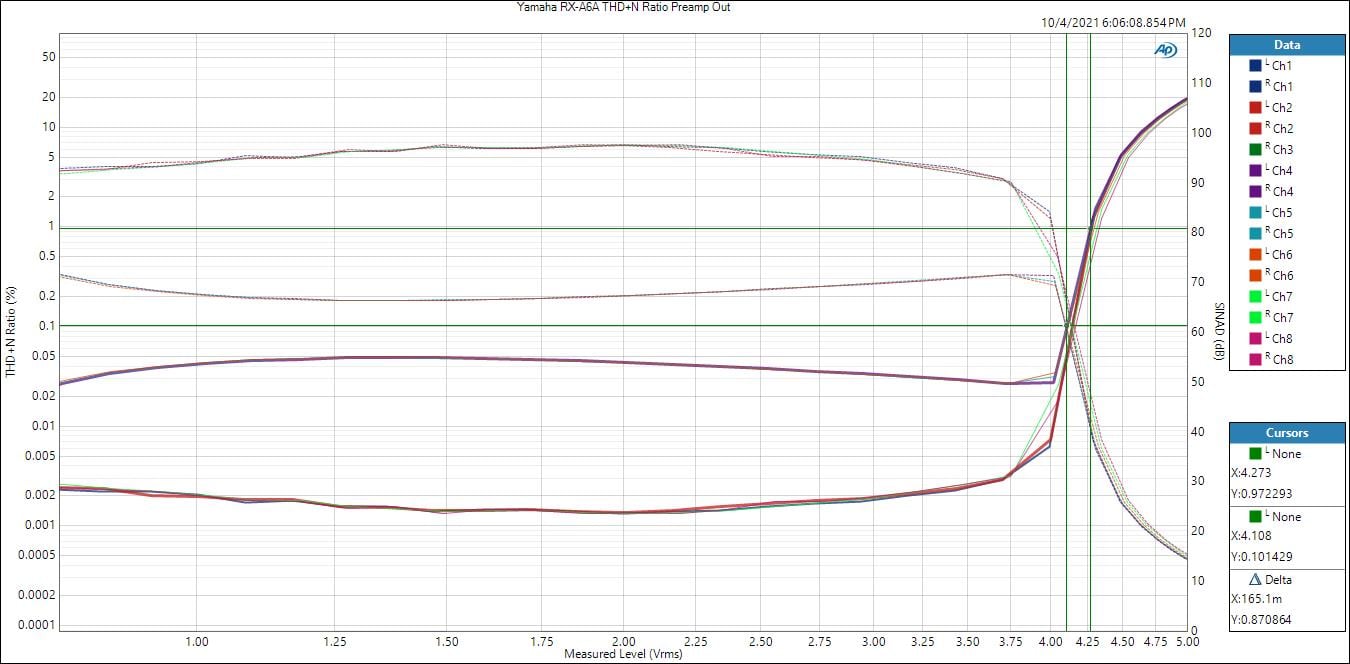
Task: Click the L Ch5 teal legend icon
Action: pyautogui.click(x=1255, y=212)
